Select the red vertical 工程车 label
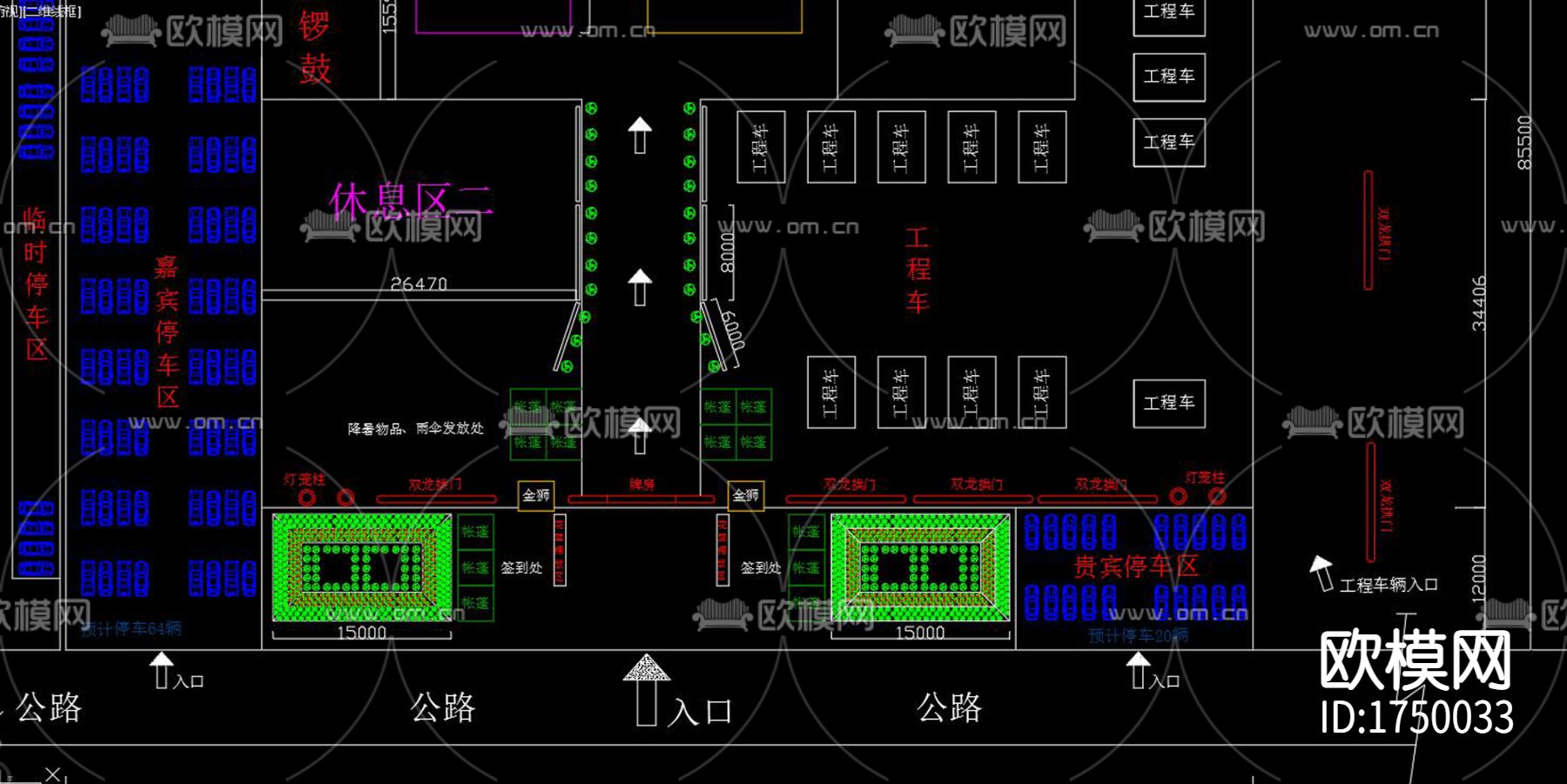The width and height of the screenshot is (1567, 784). (x=917, y=270)
